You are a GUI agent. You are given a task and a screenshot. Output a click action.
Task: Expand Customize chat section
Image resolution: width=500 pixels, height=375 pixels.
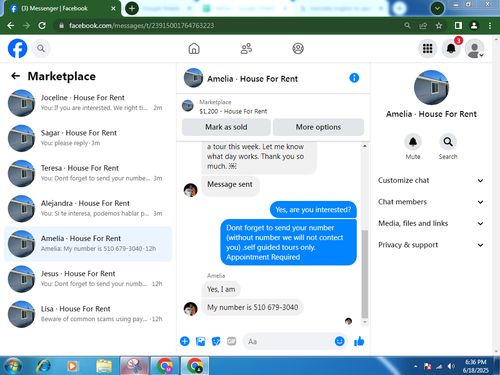click(x=431, y=180)
